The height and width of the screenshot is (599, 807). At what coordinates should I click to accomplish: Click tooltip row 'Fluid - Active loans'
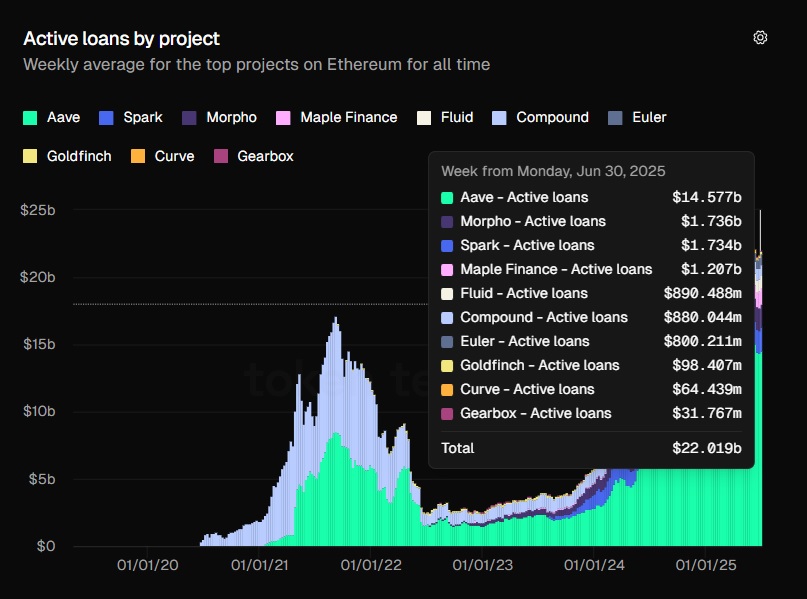591,293
